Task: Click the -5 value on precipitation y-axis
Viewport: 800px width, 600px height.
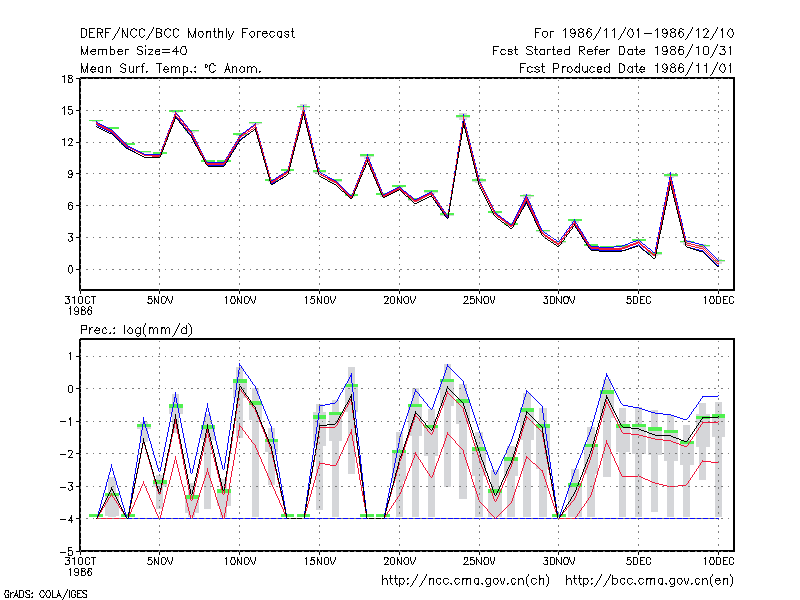Action: tap(66, 552)
